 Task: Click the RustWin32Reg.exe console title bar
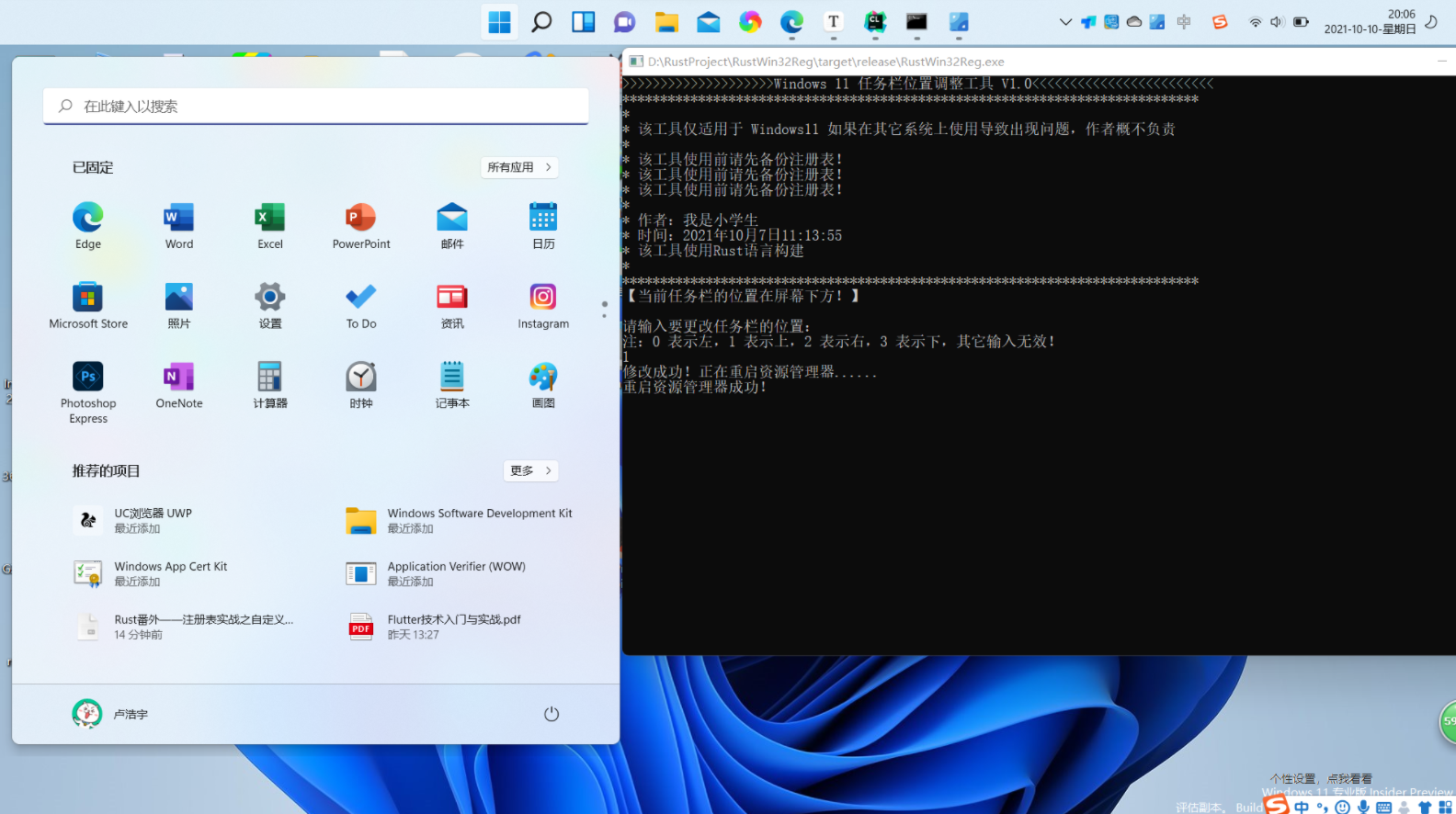tap(1039, 62)
